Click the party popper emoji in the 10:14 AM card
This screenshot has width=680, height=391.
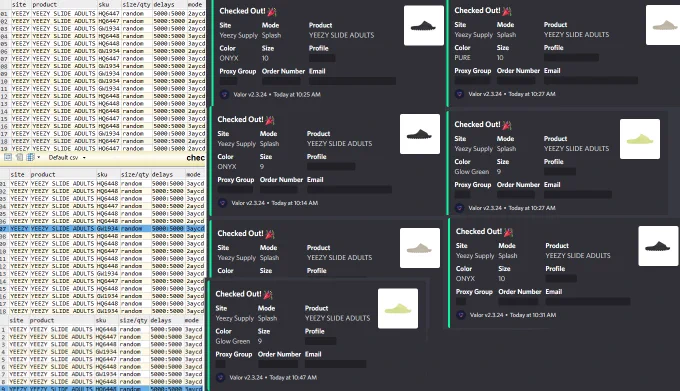(x=270, y=120)
